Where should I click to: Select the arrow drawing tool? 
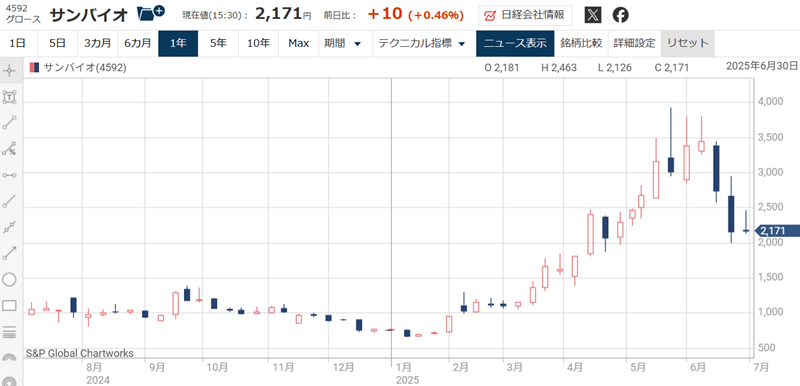click(10, 253)
